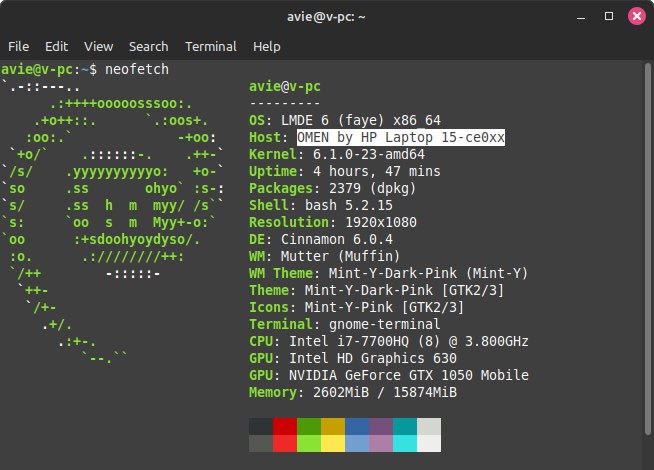
Task: Click GPU value 'Intel HD Graphics 630'
Action: point(373,358)
